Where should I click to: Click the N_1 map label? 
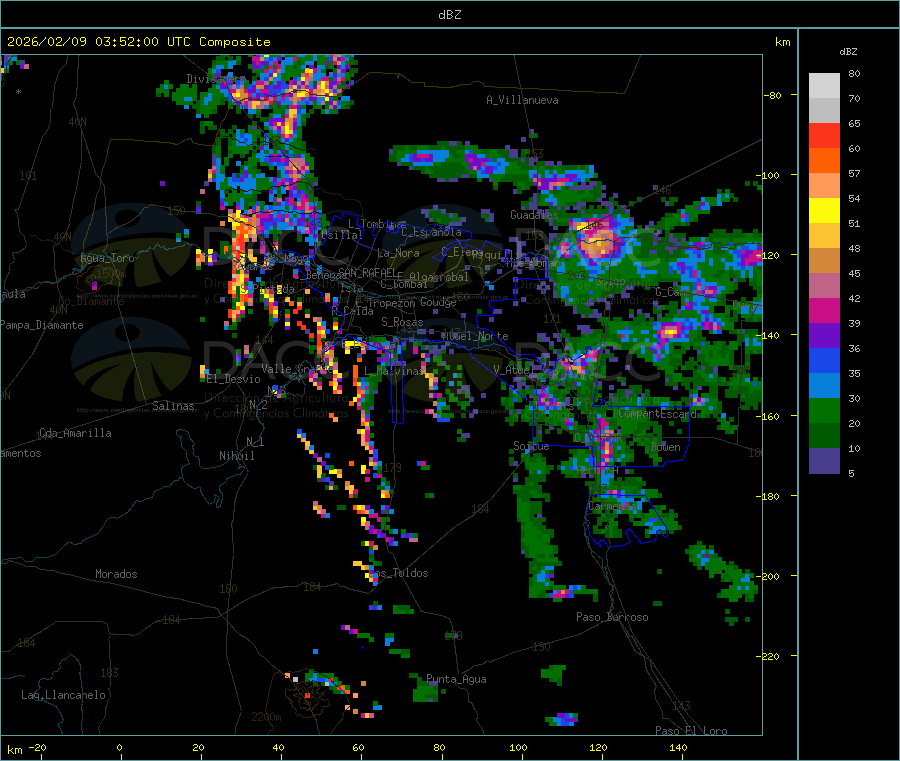255,441
